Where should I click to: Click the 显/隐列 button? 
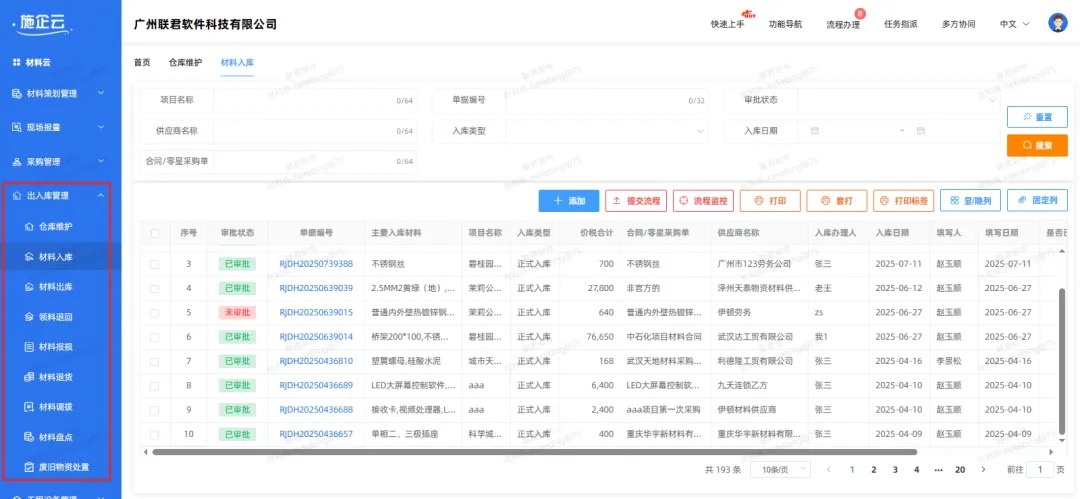(x=970, y=201)
